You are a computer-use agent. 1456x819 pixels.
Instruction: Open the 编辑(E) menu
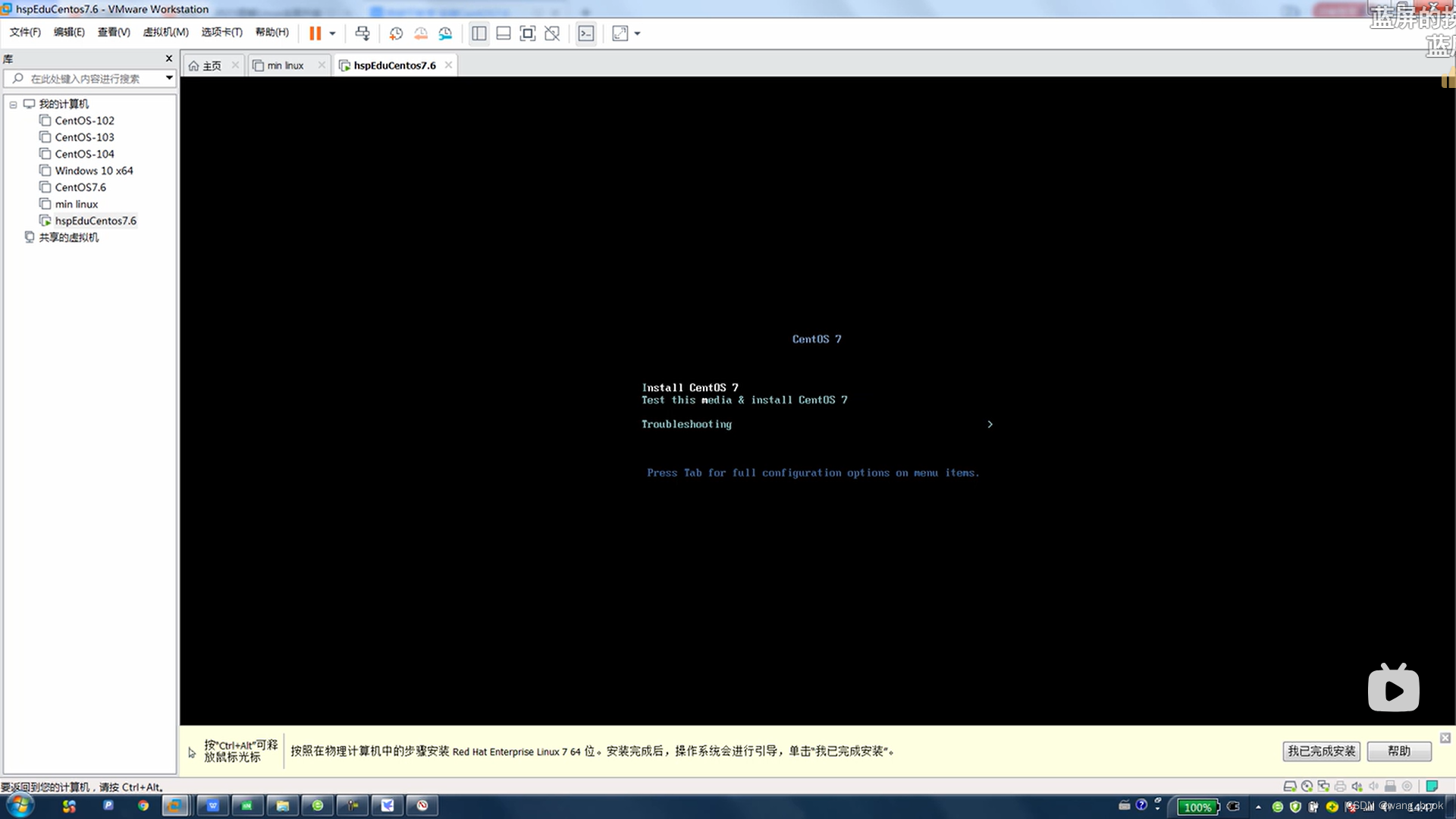click(x=69, y=32)
